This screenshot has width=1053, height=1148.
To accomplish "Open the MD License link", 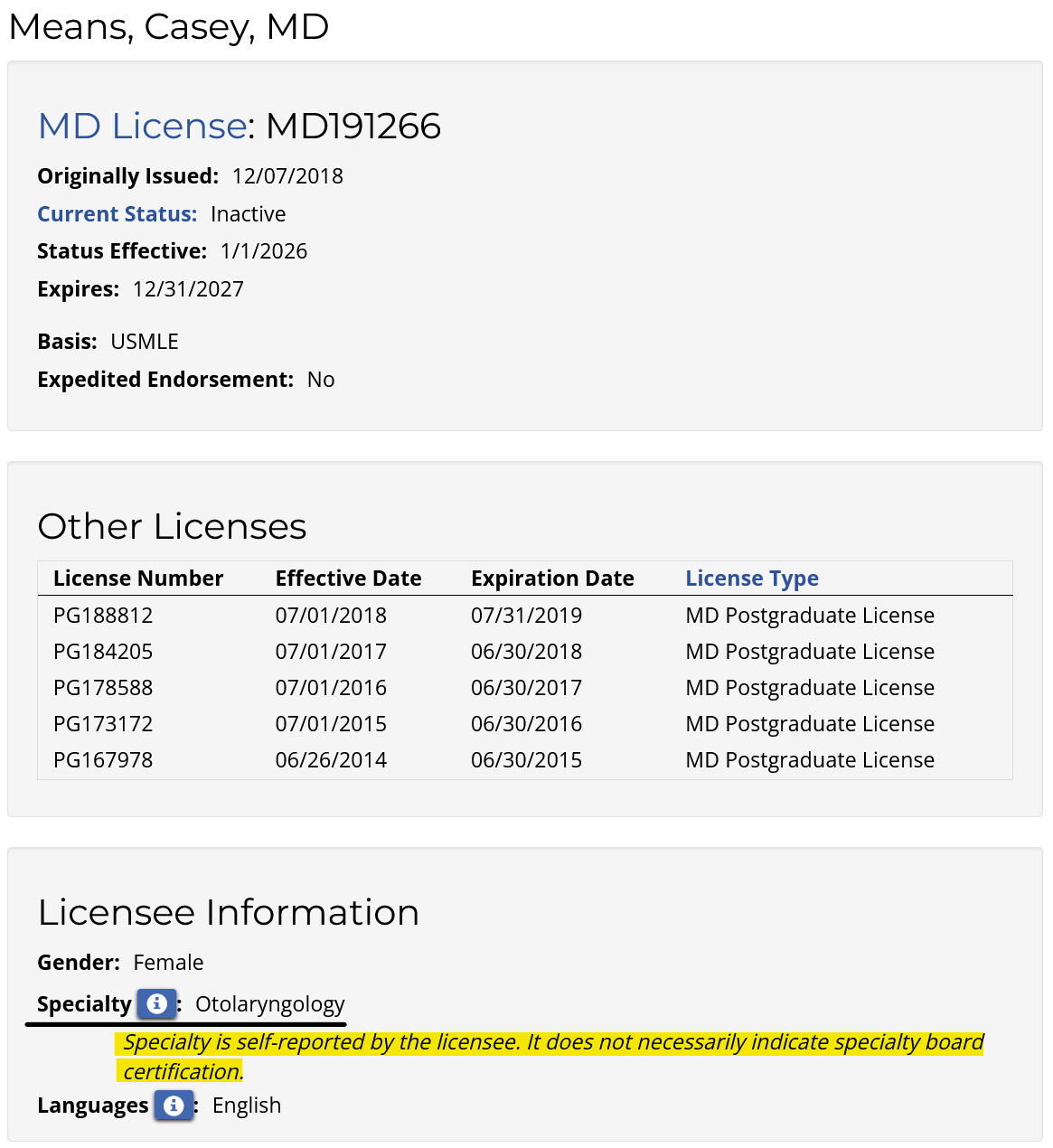I will pyautogui.click(x=142, y=126).
